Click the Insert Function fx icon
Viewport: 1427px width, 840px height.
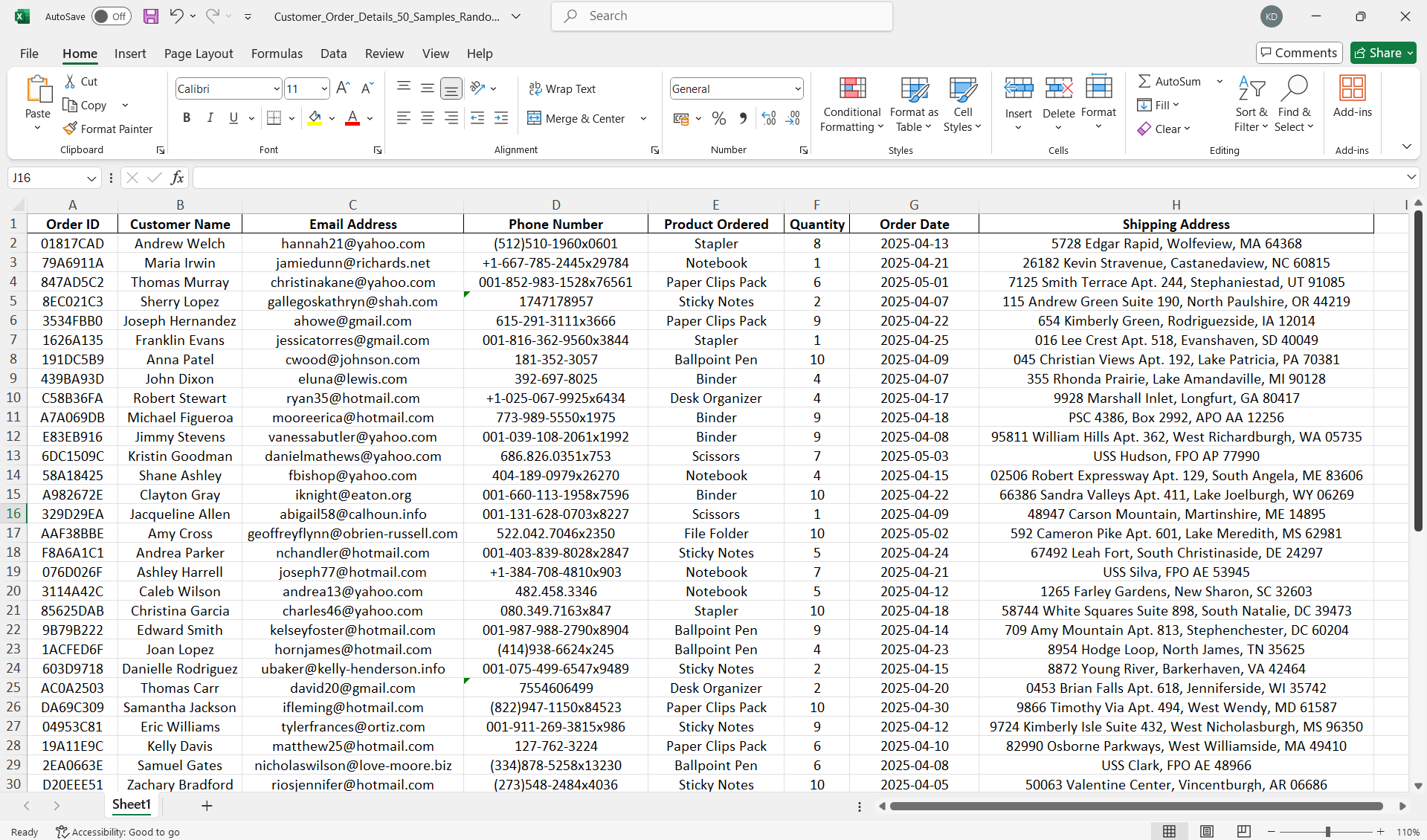pyautogui.click(x=177, y=178)
